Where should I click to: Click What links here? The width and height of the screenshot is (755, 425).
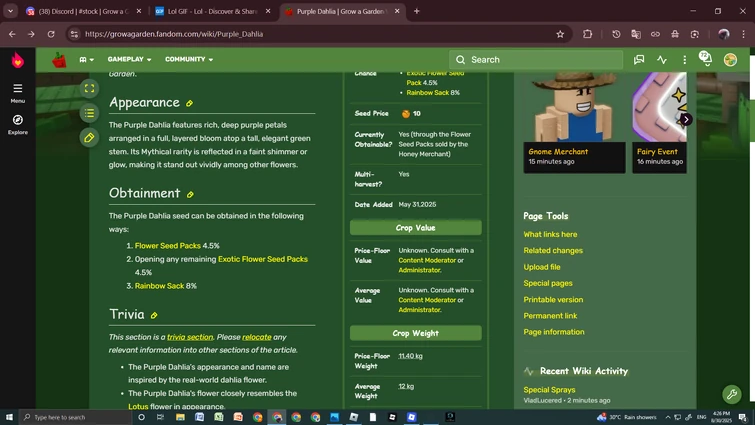[550, 234]
